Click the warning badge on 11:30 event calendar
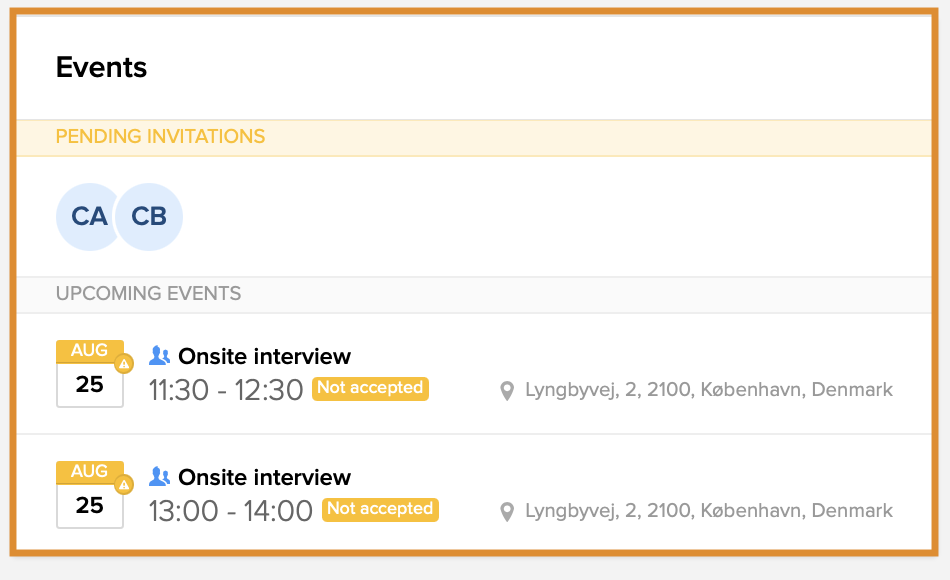The height and width of the screenshot is (580, 950). [124, 364]
